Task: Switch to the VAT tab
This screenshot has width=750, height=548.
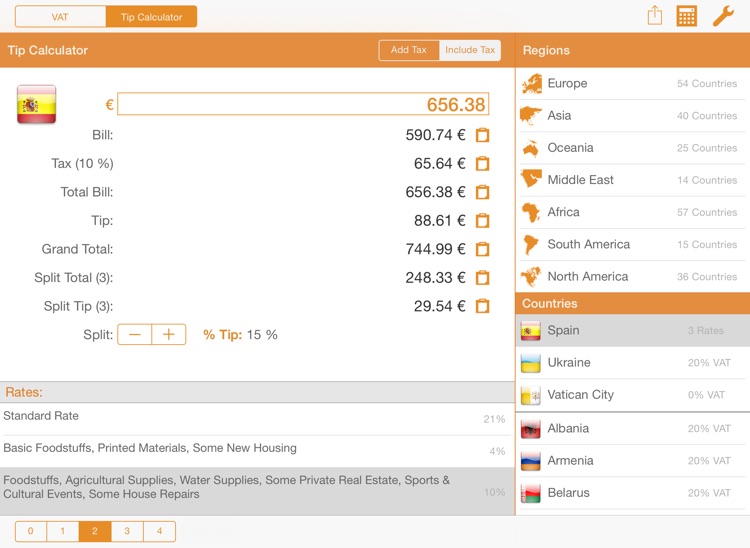Action: [x=60, y=17]
